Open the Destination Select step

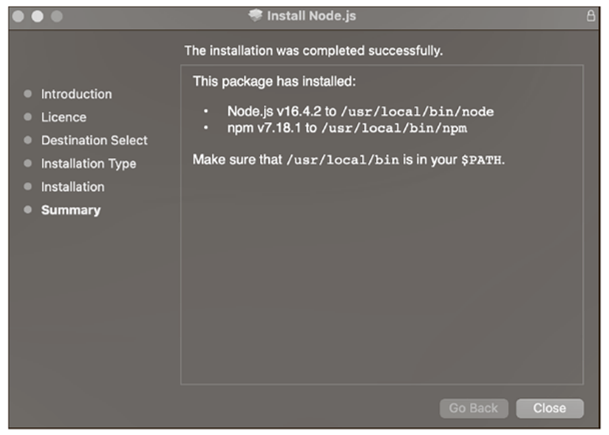click(94, 140)
